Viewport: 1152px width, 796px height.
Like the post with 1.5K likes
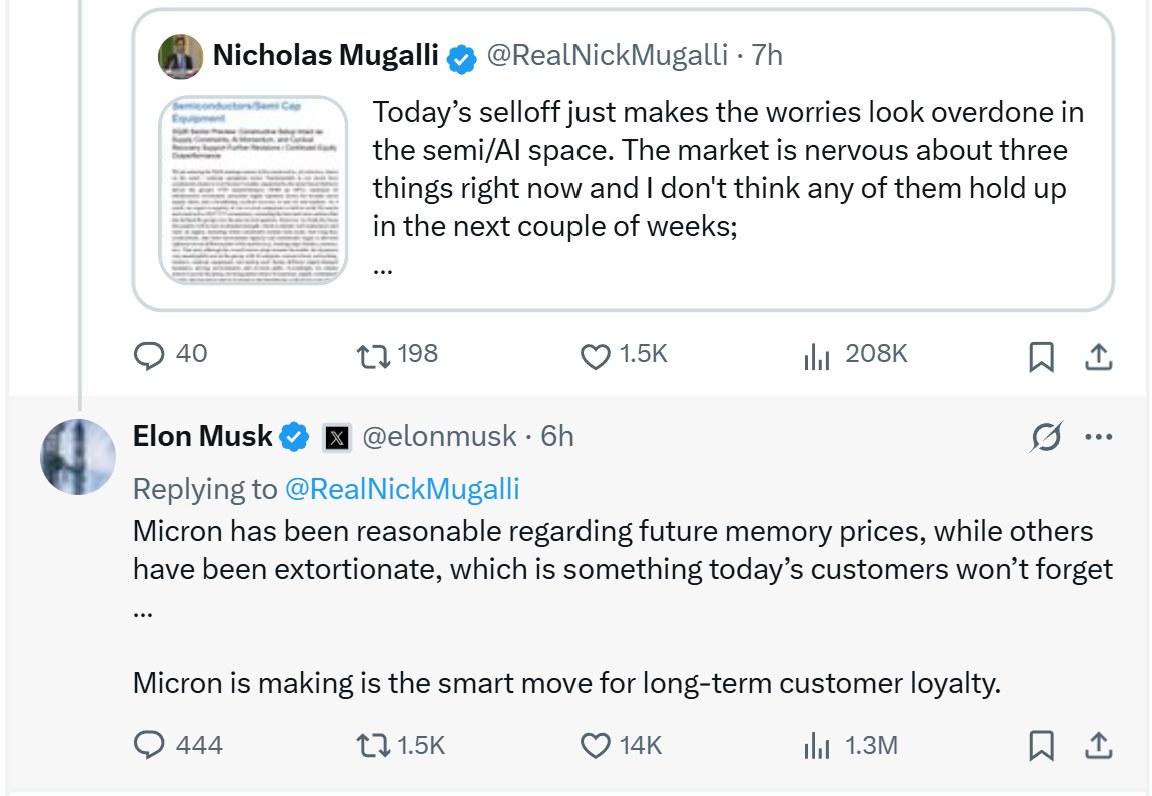pyautogui.click(x=596, y=356)
